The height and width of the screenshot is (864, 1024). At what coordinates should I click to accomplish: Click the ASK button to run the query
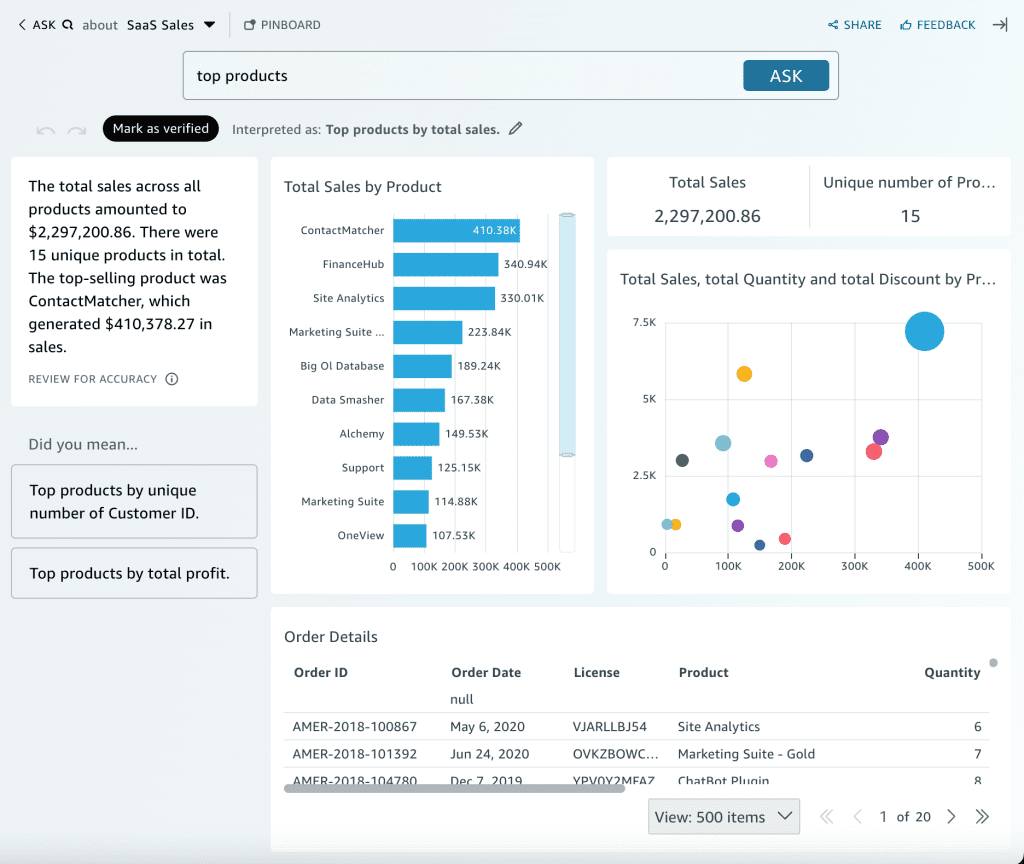coord(786,75)
